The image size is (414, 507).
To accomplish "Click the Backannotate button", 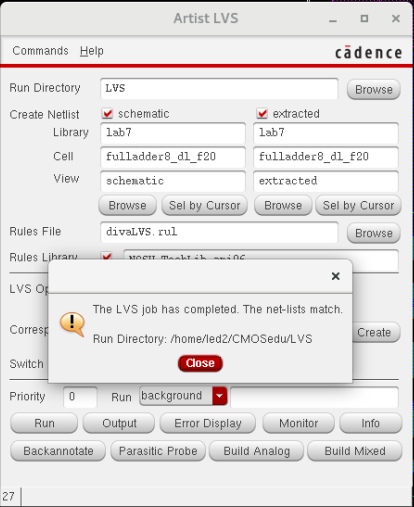I will click(x=58, y=451).
